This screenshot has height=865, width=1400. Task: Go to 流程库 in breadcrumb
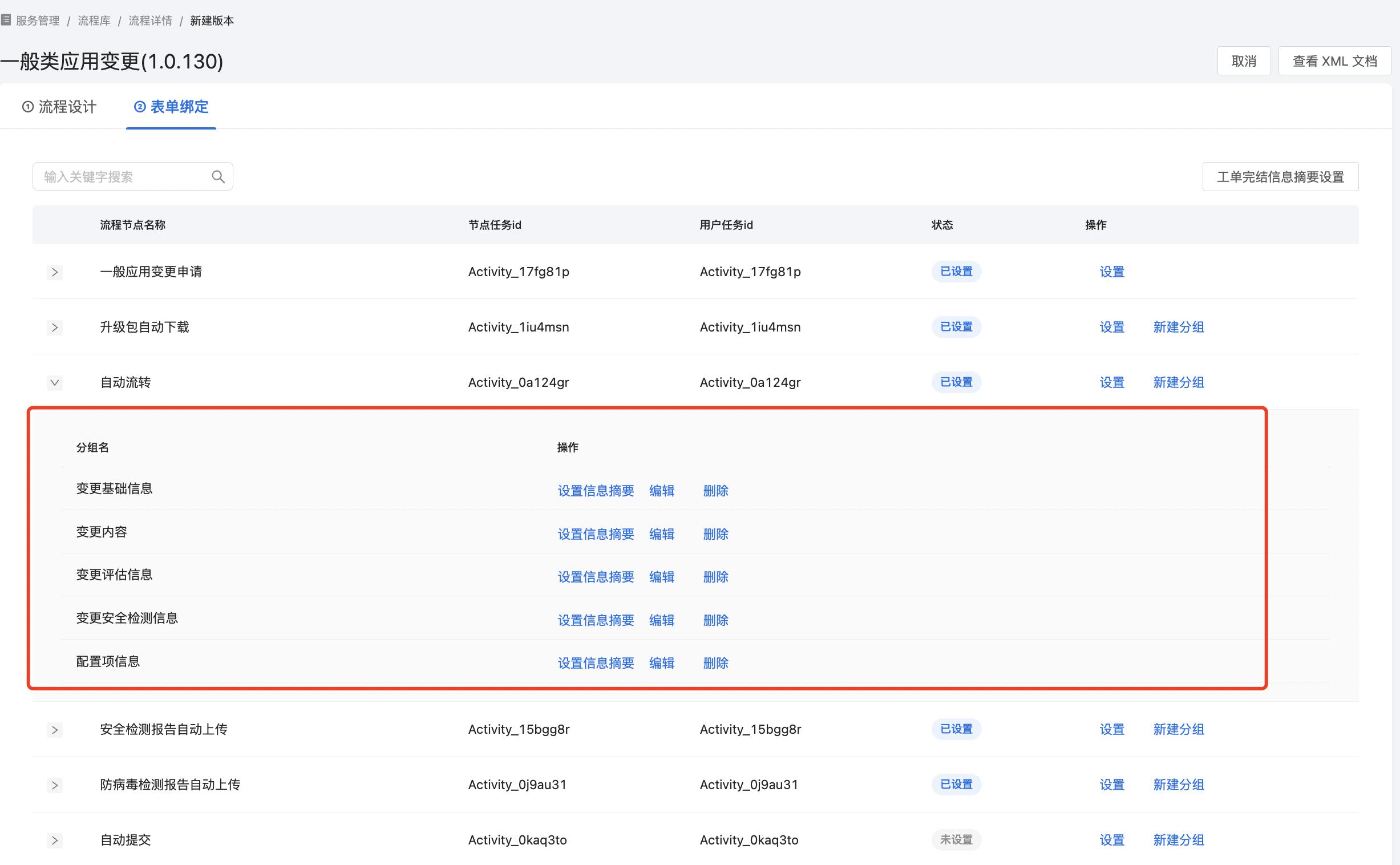click(x=94, y=21)
